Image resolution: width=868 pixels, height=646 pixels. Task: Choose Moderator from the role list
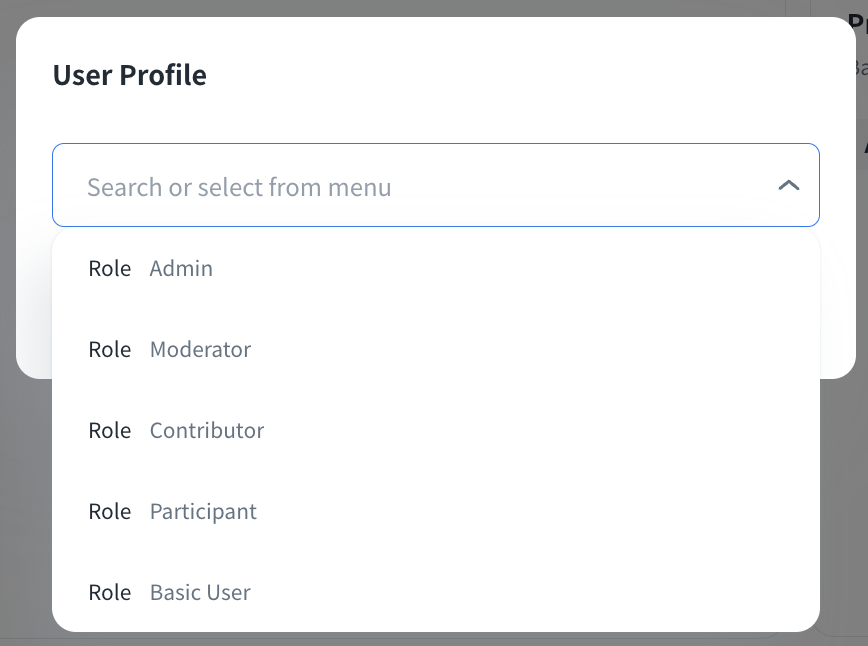pyautogui.click(x=435, y=350)
